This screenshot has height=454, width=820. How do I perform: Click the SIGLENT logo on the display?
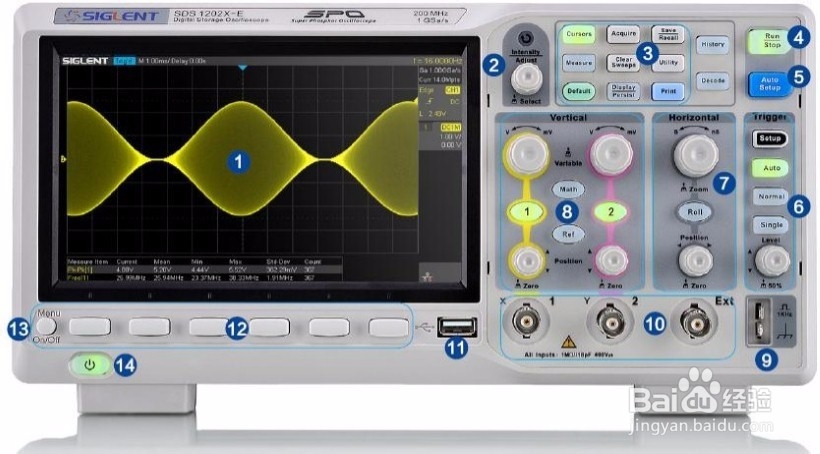pos(85,61)
